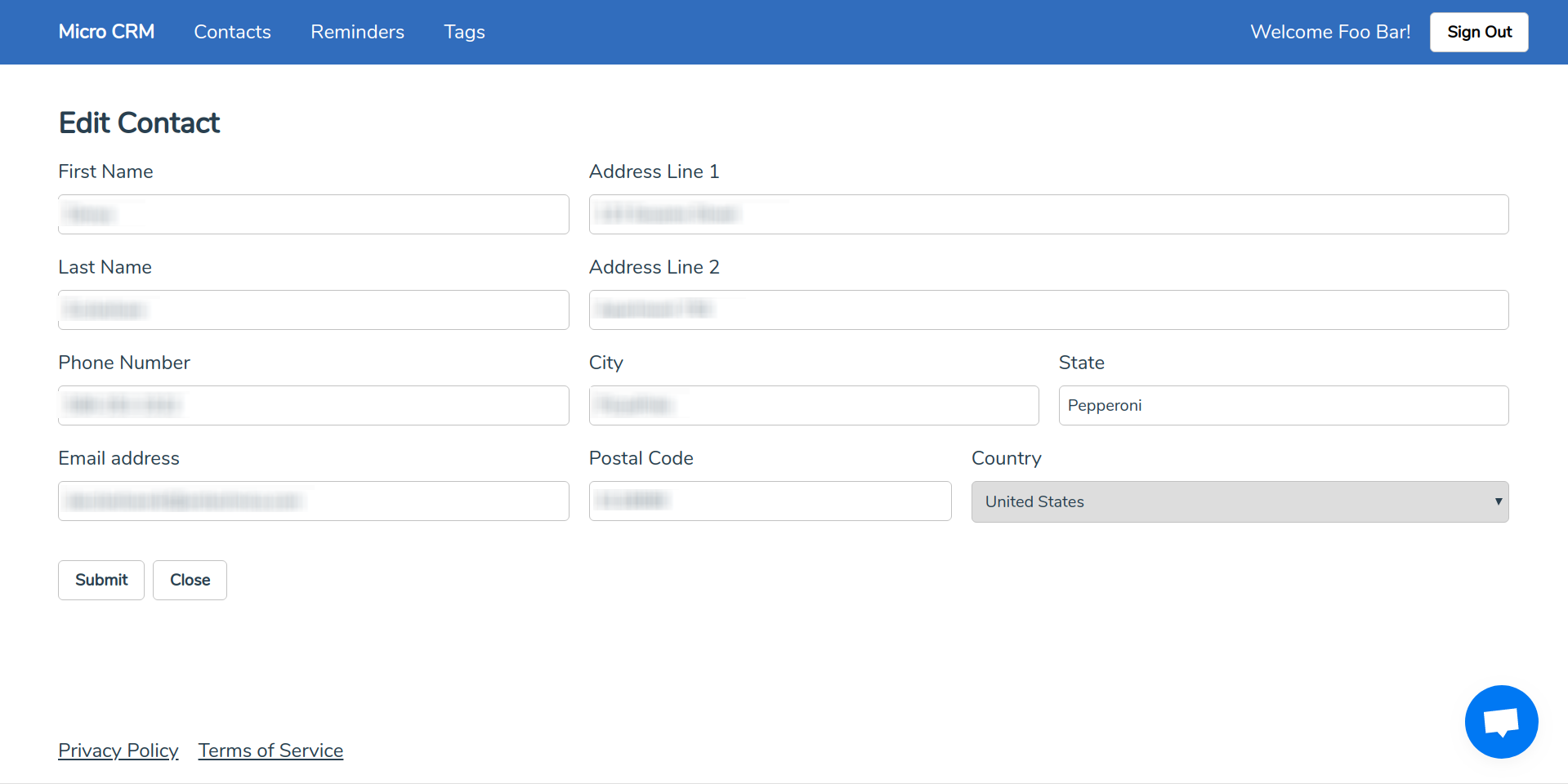
Task: Click the Postal Code input
Action: (x=769, y=501)
